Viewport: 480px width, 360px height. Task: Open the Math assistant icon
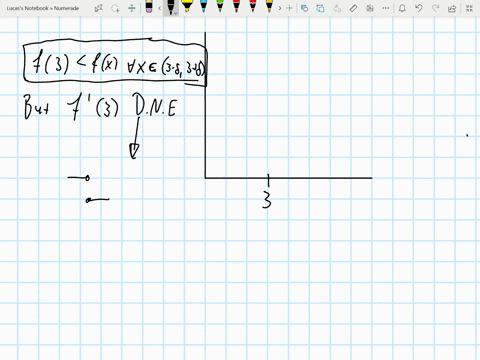pos(370,8)
